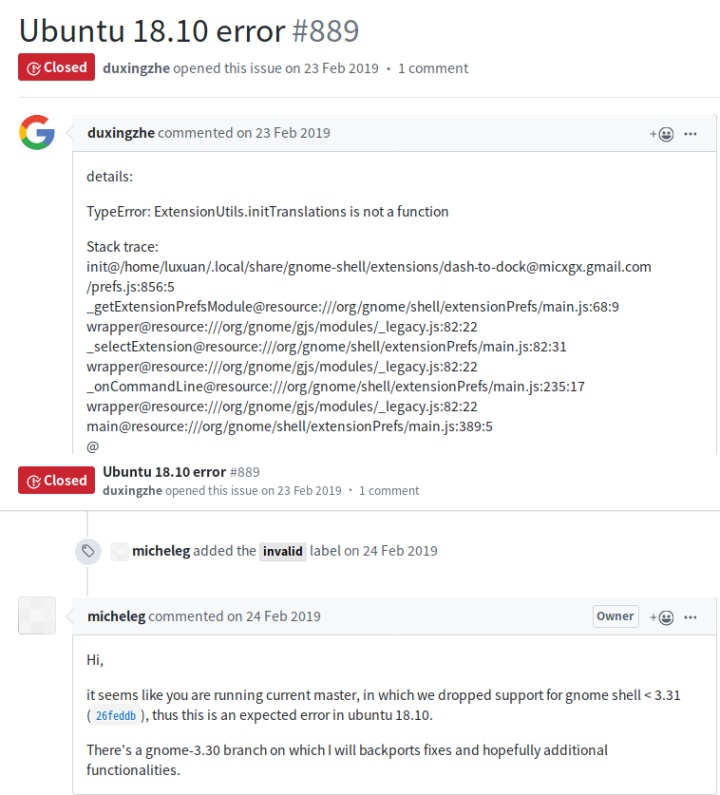This screenshot has height=795, width=720.
Task: Open options menu on duxingzhe's comment
Action: tap(690, 133)
